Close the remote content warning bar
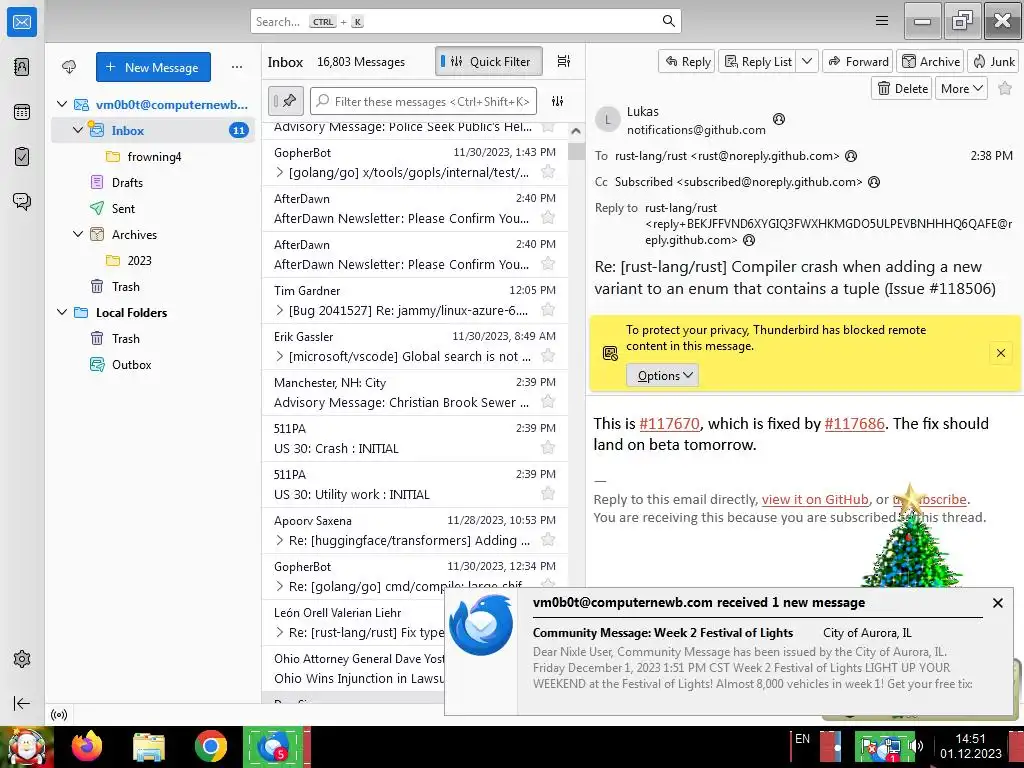 (1000, 353)
